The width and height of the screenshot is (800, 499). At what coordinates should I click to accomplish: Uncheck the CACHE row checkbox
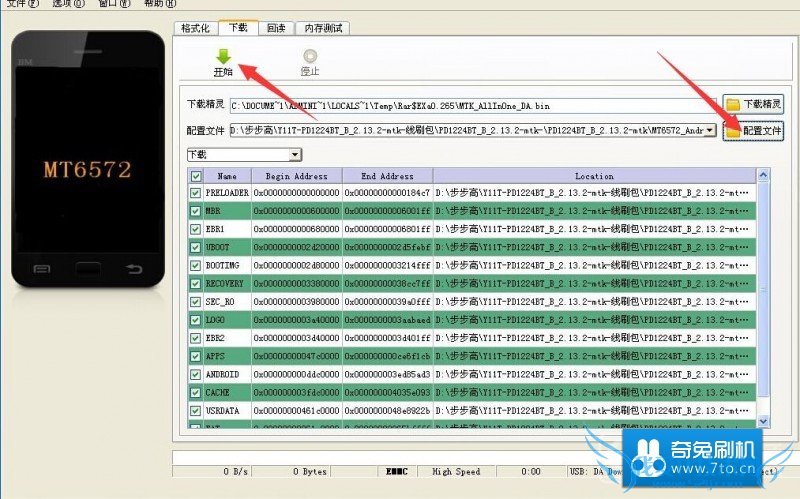pyautogui.click(x=195, y=392)
